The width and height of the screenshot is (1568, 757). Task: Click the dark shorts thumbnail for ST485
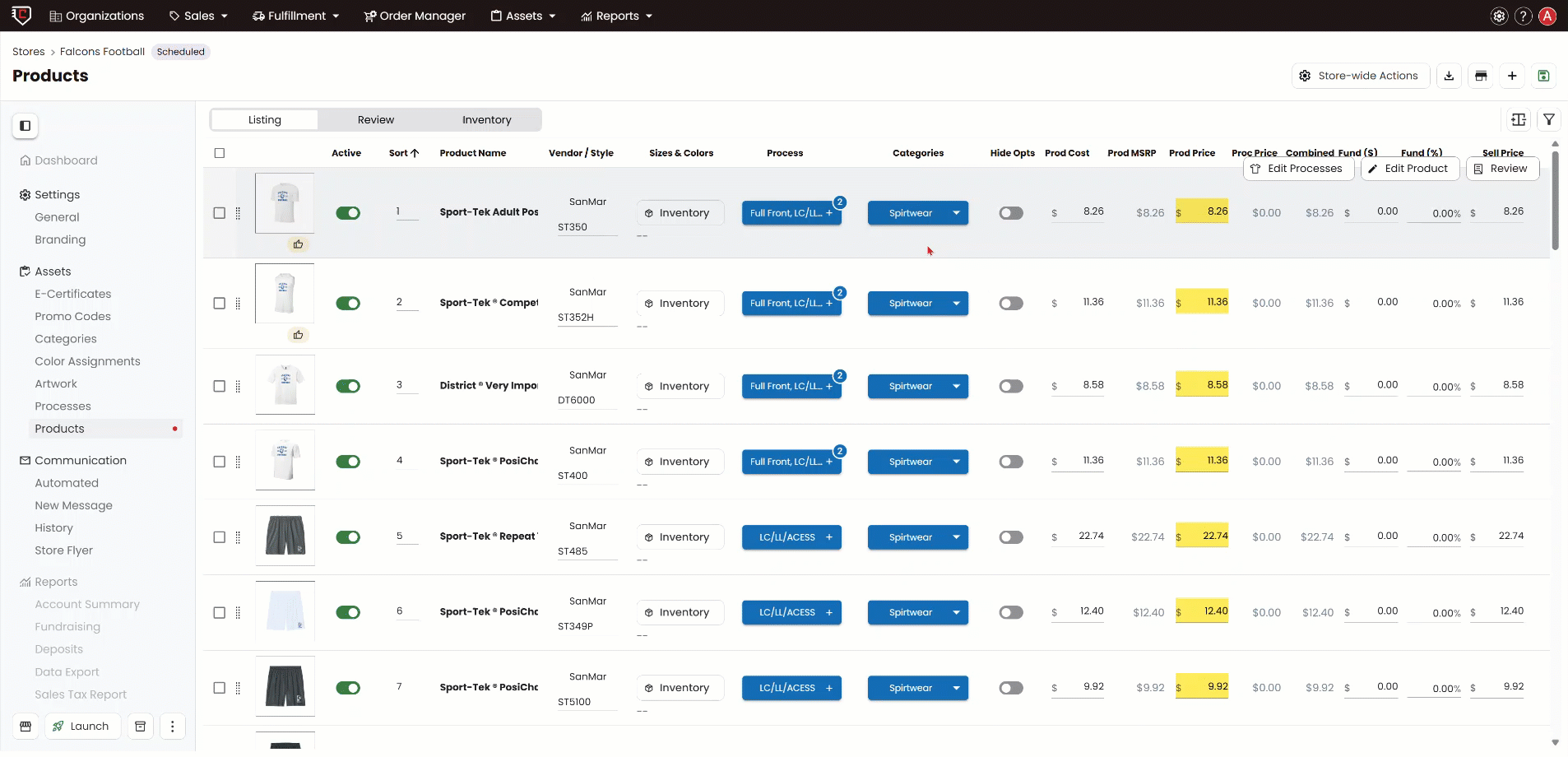pos(285,536)
